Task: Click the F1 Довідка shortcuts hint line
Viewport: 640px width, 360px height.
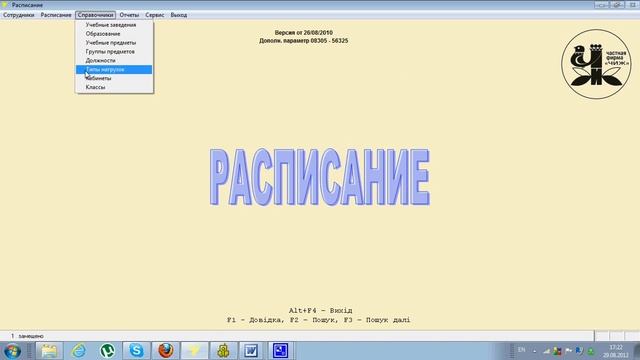Action: pyautogui.click(x=318, y=320)
